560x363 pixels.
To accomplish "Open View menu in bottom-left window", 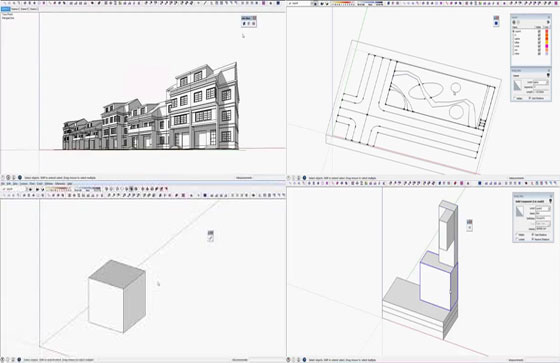I will click(15, 184).
